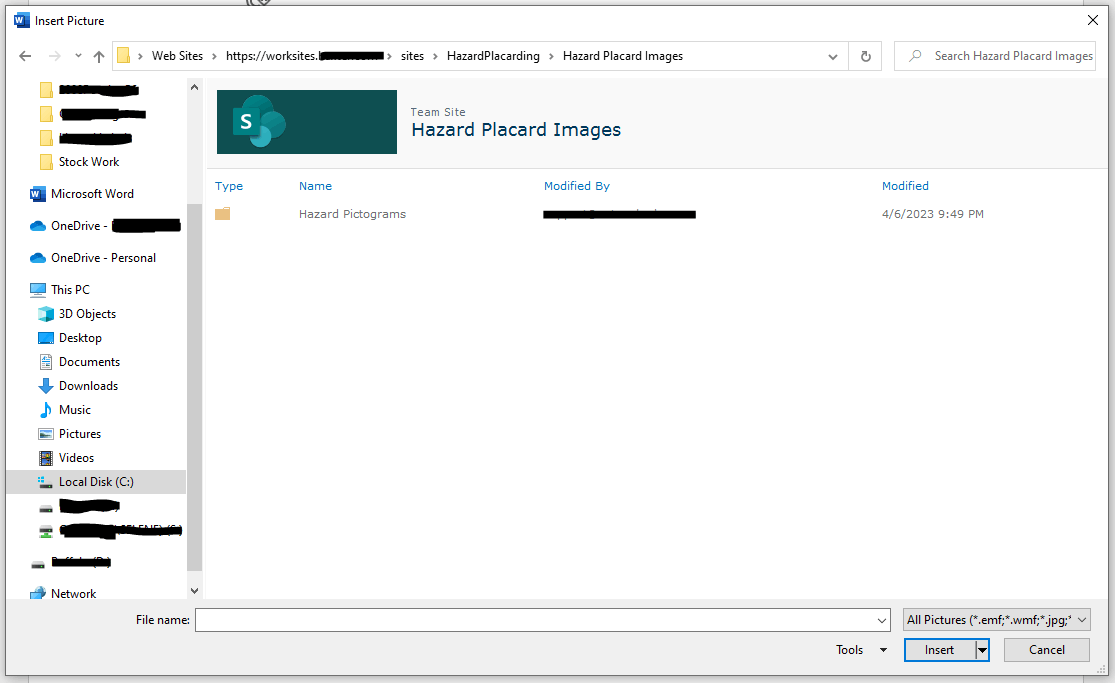The height and width of the screenshot is (683, 1115).
Task: Click the Microsoft Word icon in sidebar
Action: 38,194
